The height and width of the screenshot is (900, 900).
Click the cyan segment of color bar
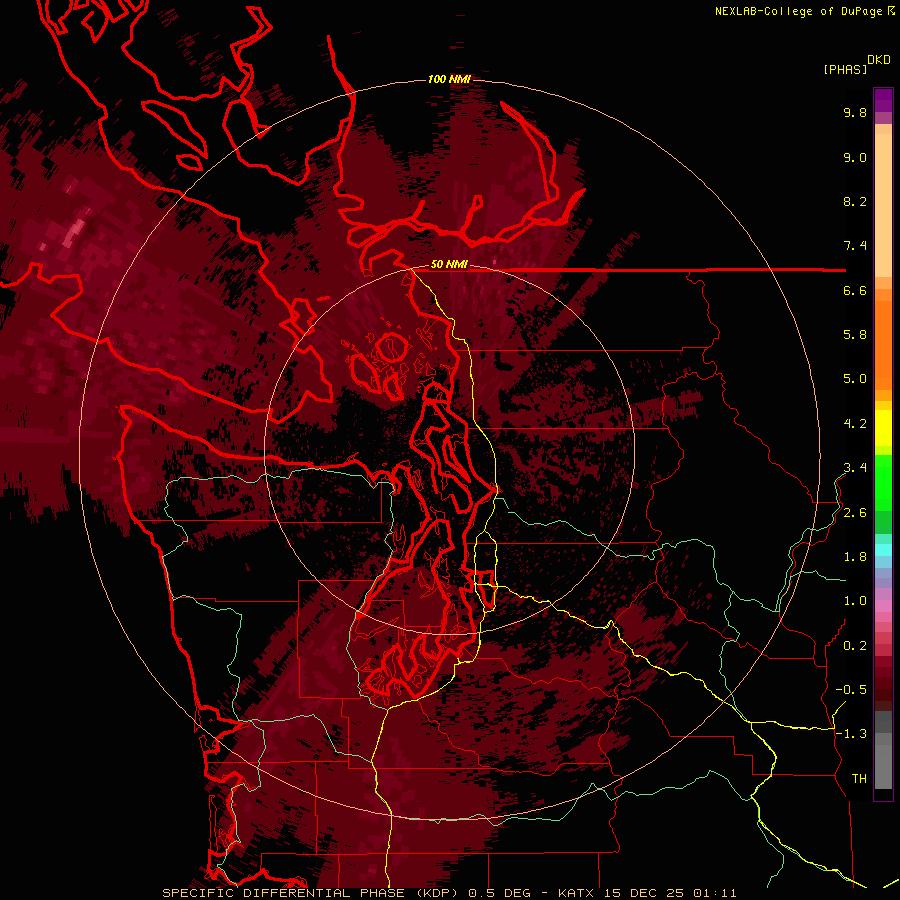tap(883, 550)
